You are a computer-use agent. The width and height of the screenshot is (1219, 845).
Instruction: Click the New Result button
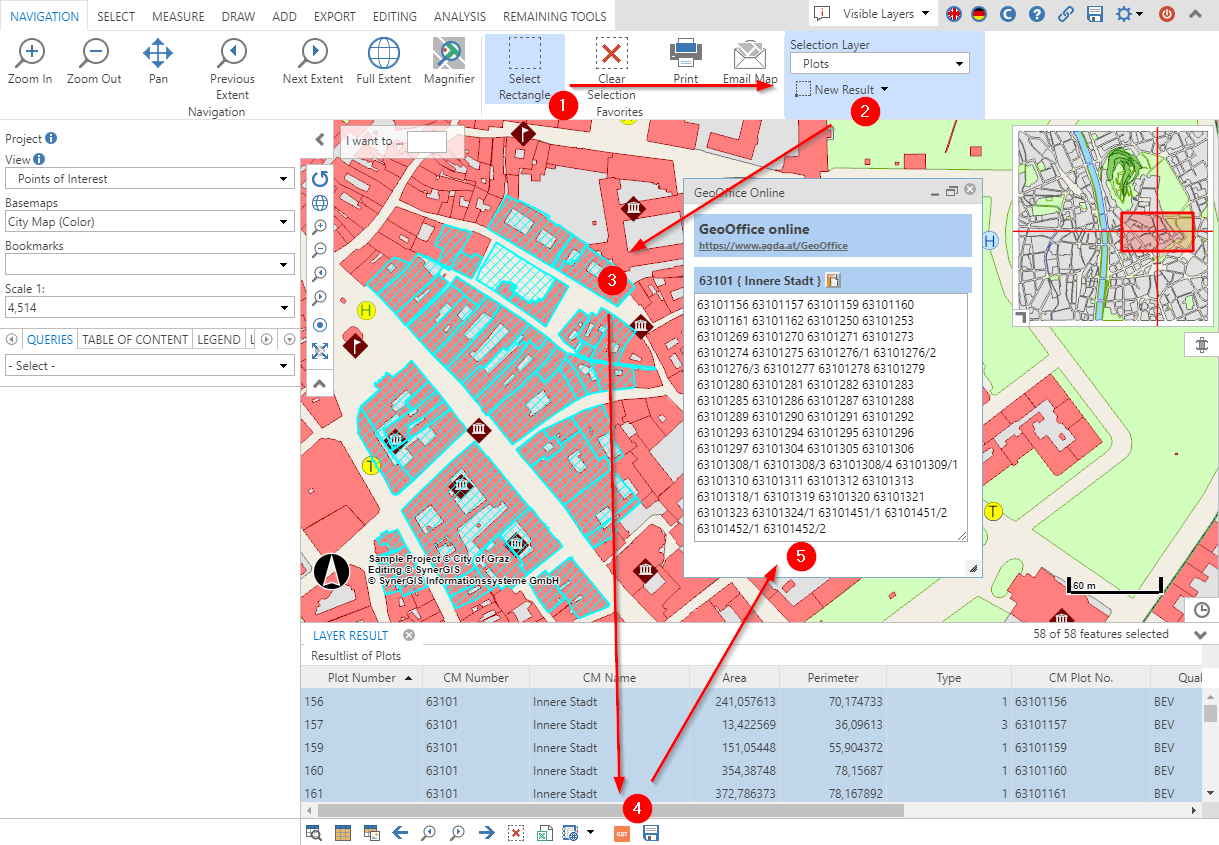[842, 90]
